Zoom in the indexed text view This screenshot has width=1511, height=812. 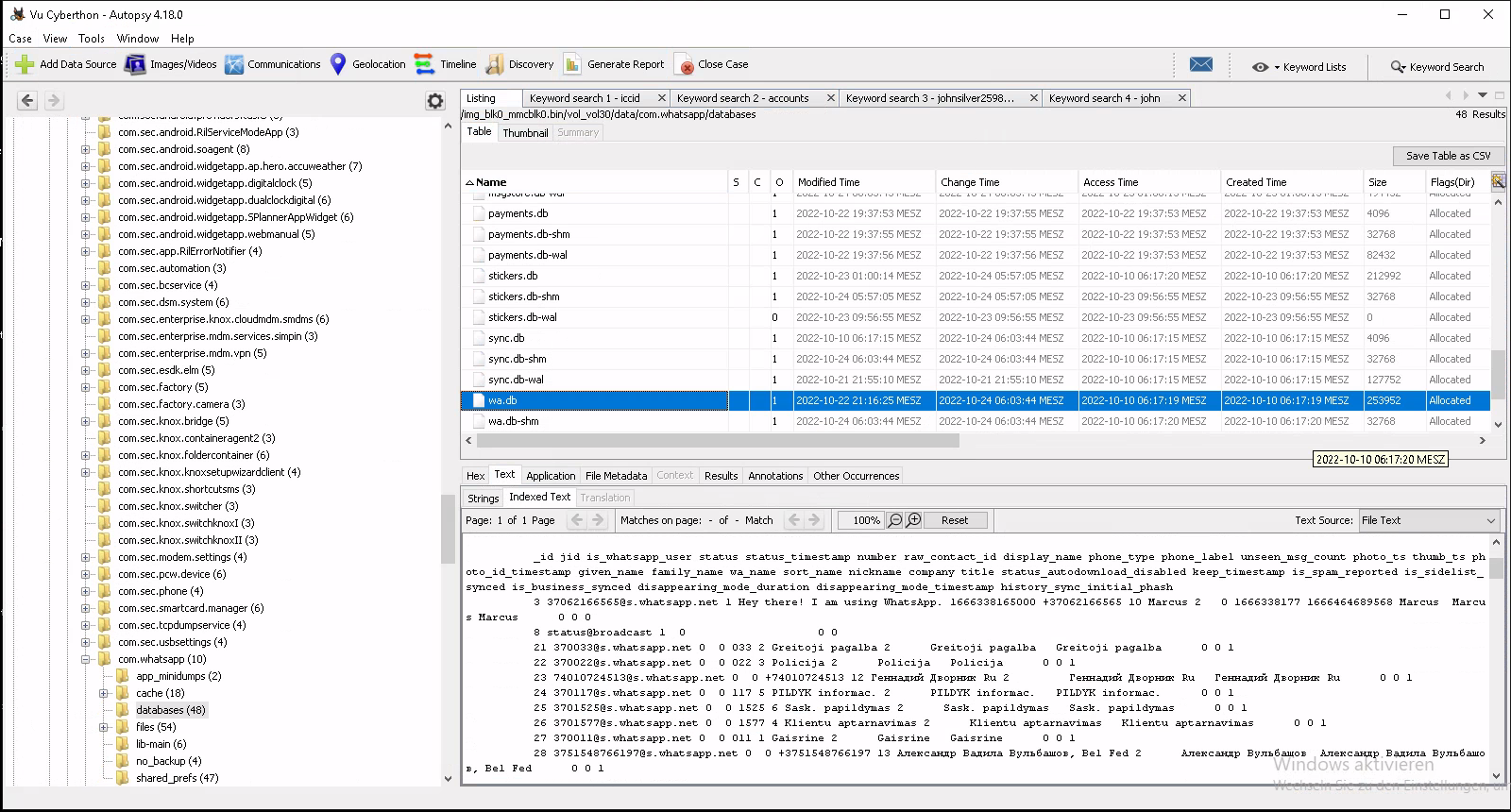(913, 520)
